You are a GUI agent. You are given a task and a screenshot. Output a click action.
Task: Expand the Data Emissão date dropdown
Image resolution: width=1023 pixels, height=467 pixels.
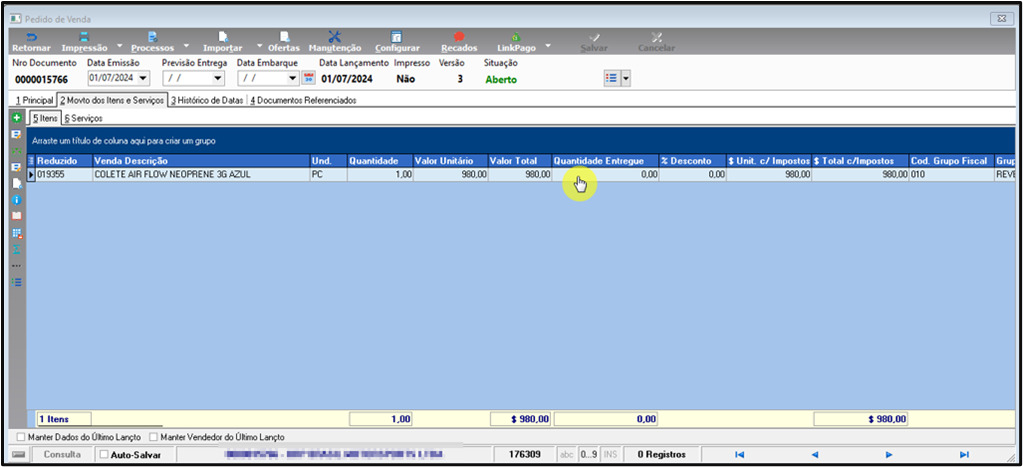pos(144,79)
